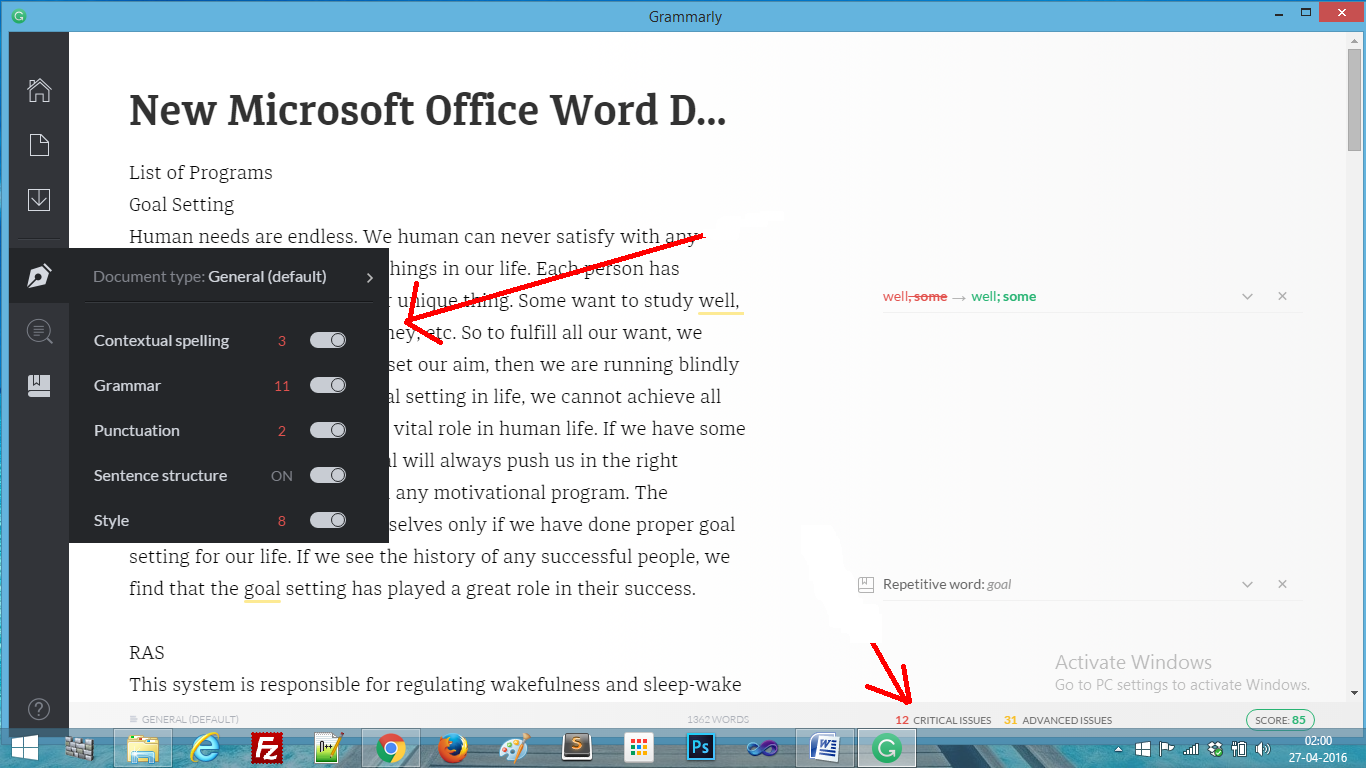Click 12 Critical Issues in status bar
Image resolution: width=1366 pixels, height=768 pixels.
(943, 720)
